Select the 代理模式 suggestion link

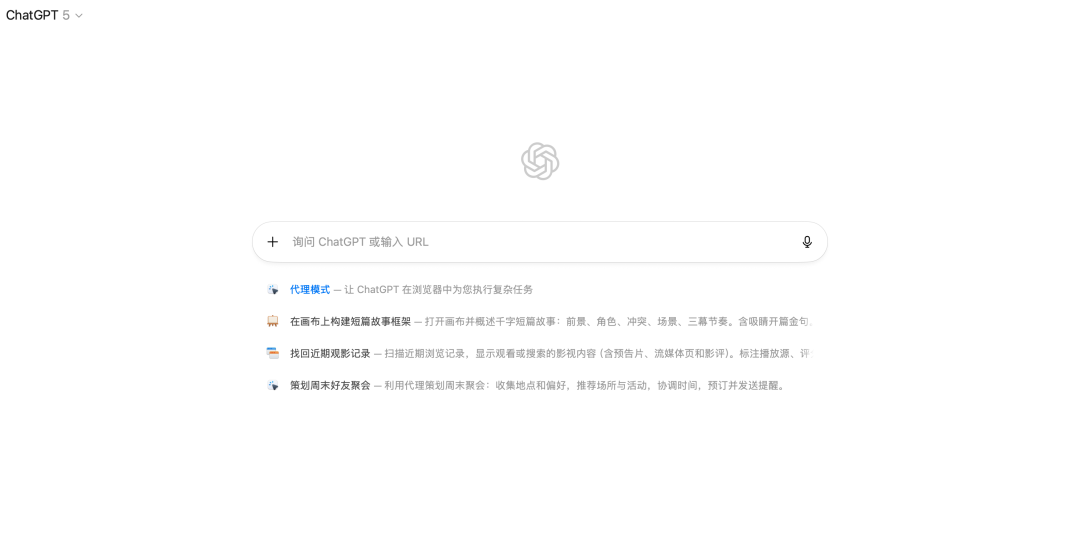coord(310,290)
